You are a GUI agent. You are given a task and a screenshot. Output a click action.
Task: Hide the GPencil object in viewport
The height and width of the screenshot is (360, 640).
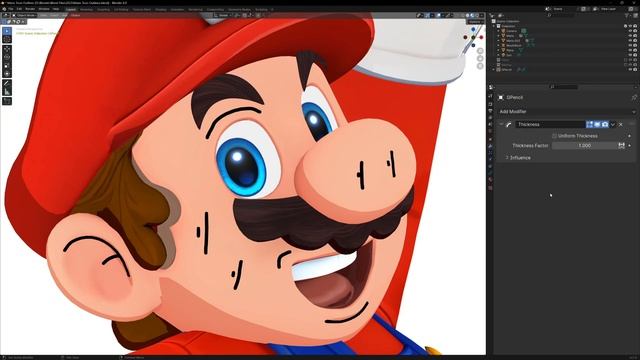pos(630,69)
